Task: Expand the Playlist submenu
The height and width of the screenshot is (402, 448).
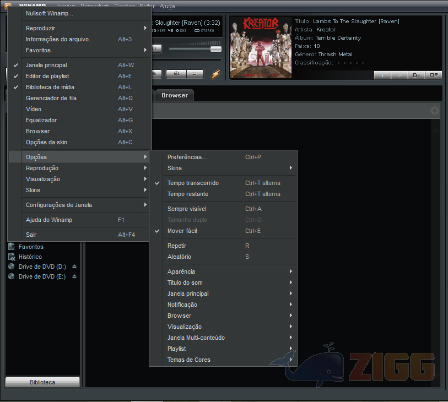Action: click(x=224, y=348)
